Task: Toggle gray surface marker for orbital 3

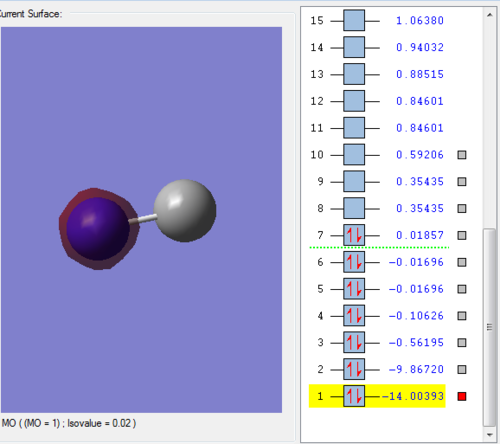Action: 462,343
